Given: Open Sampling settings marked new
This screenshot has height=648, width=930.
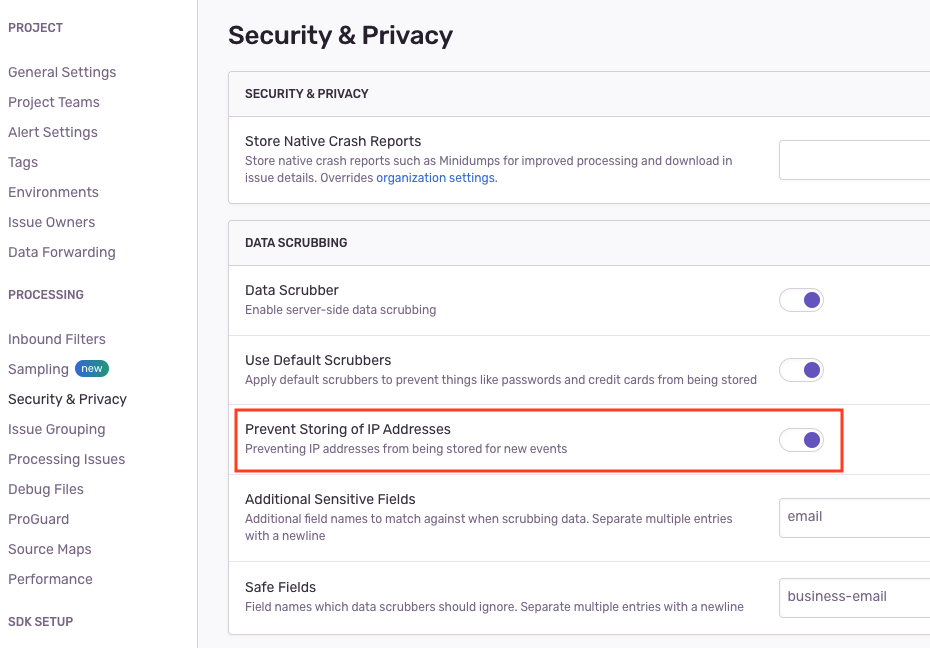Looking at the screenshot, I should tap(39, 369).
